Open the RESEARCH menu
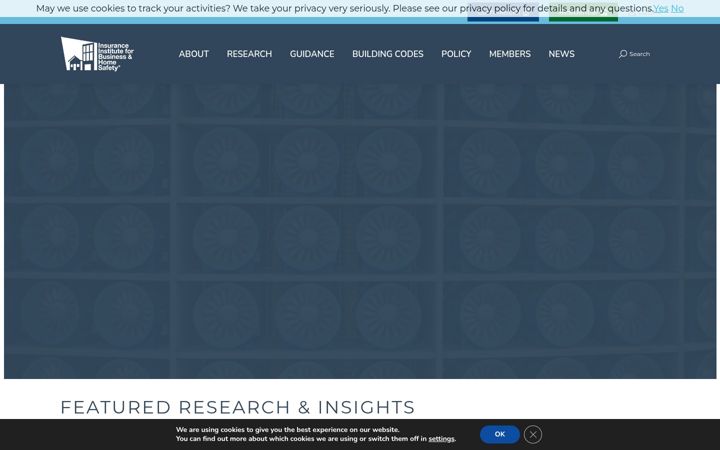Viewport: 720px width, 450px height. [x=249, y=54]
